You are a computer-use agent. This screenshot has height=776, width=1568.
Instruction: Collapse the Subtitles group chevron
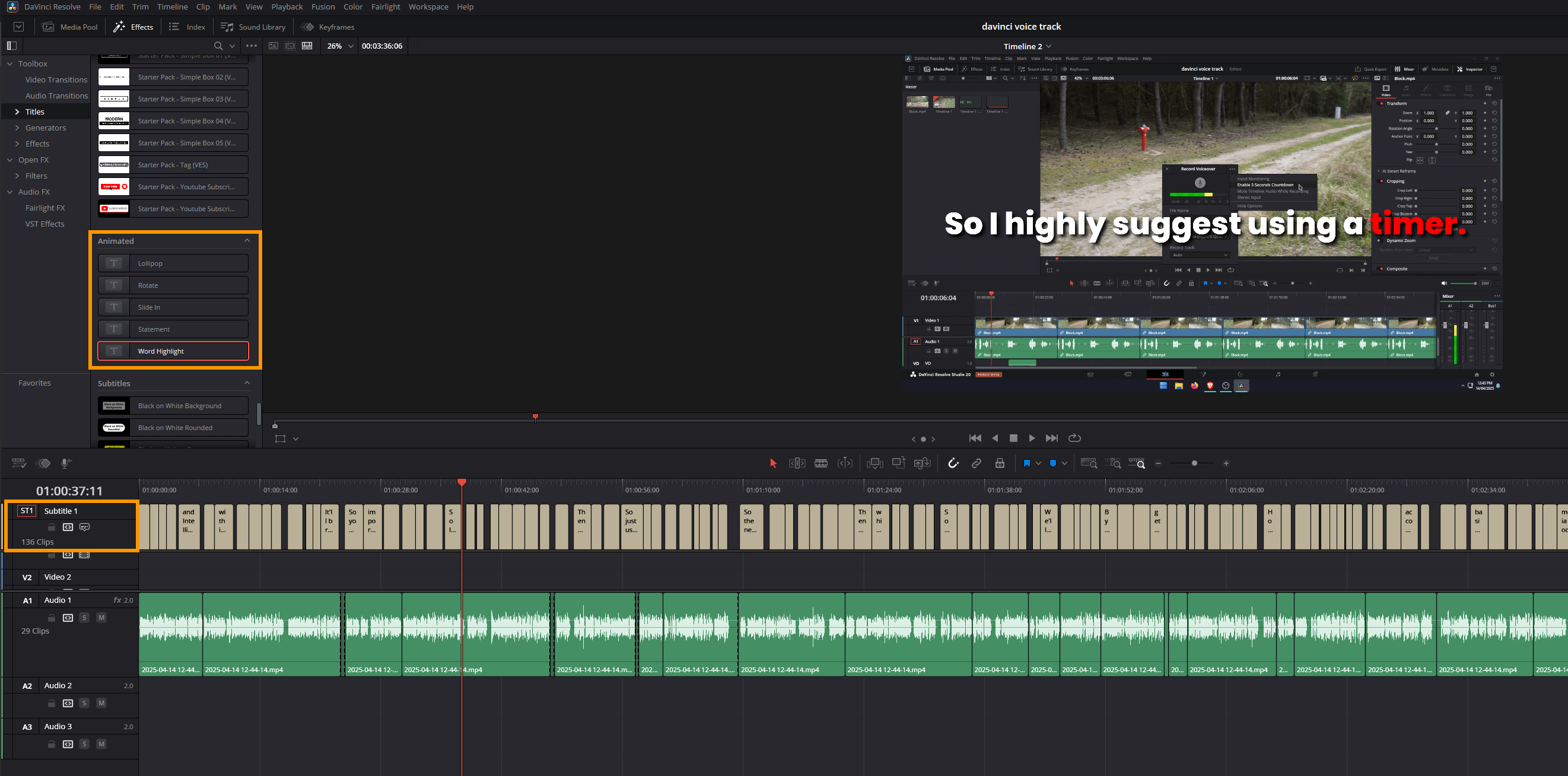pos(247,383)
